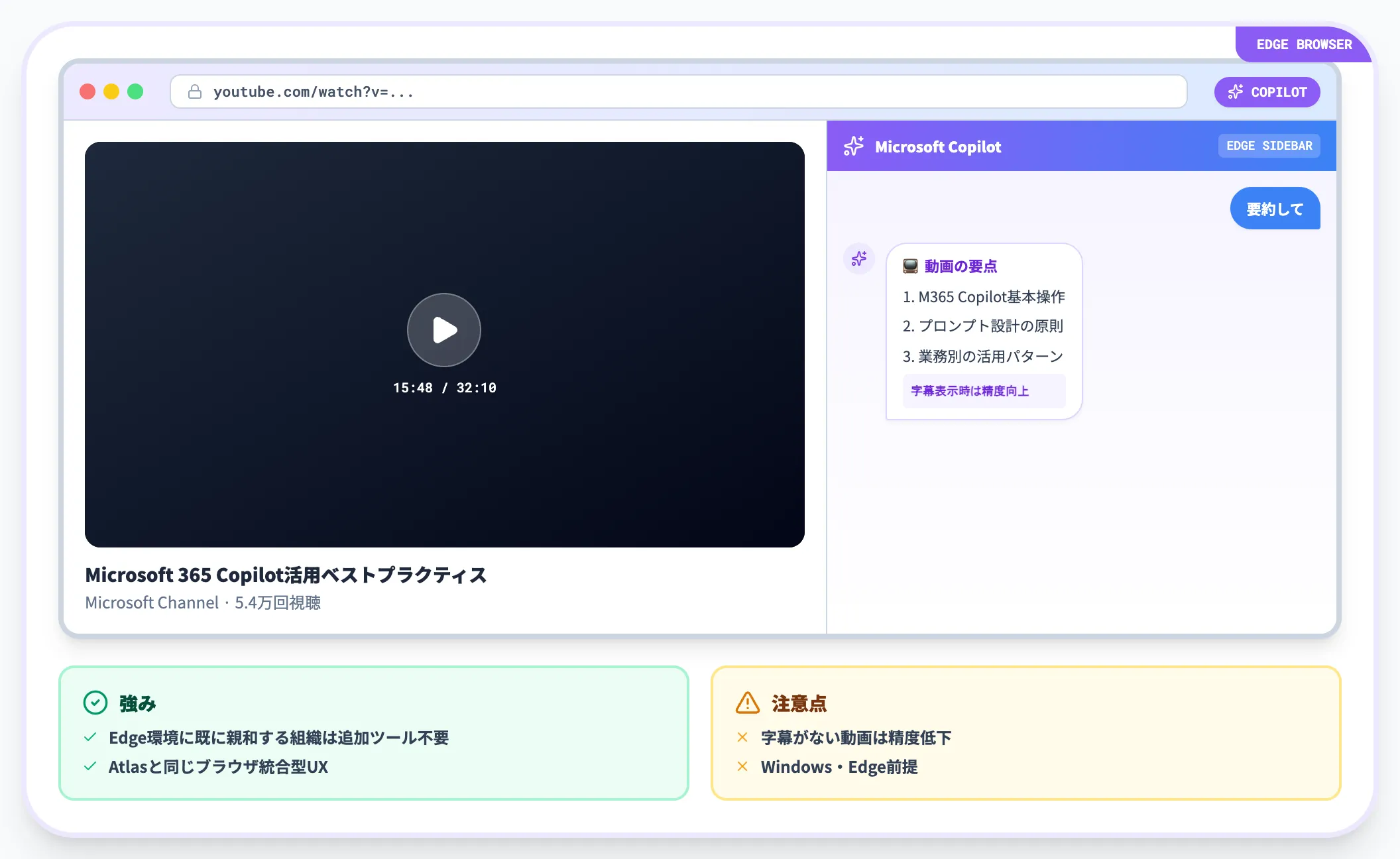Select '3. 業務別の活用パターン' summary line
The height and width of the screenshot is (859, 1400).
point(982,357)
